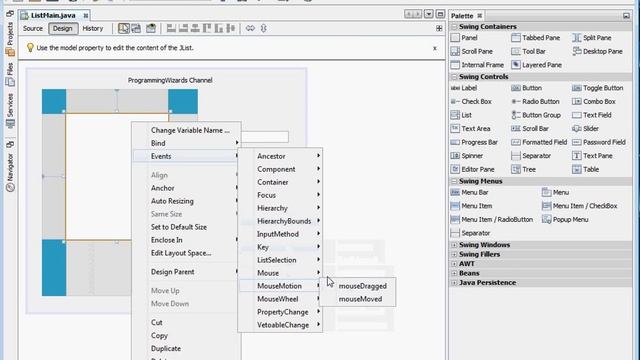Collapse the Swing Containers section

click(x=454, y=27)
